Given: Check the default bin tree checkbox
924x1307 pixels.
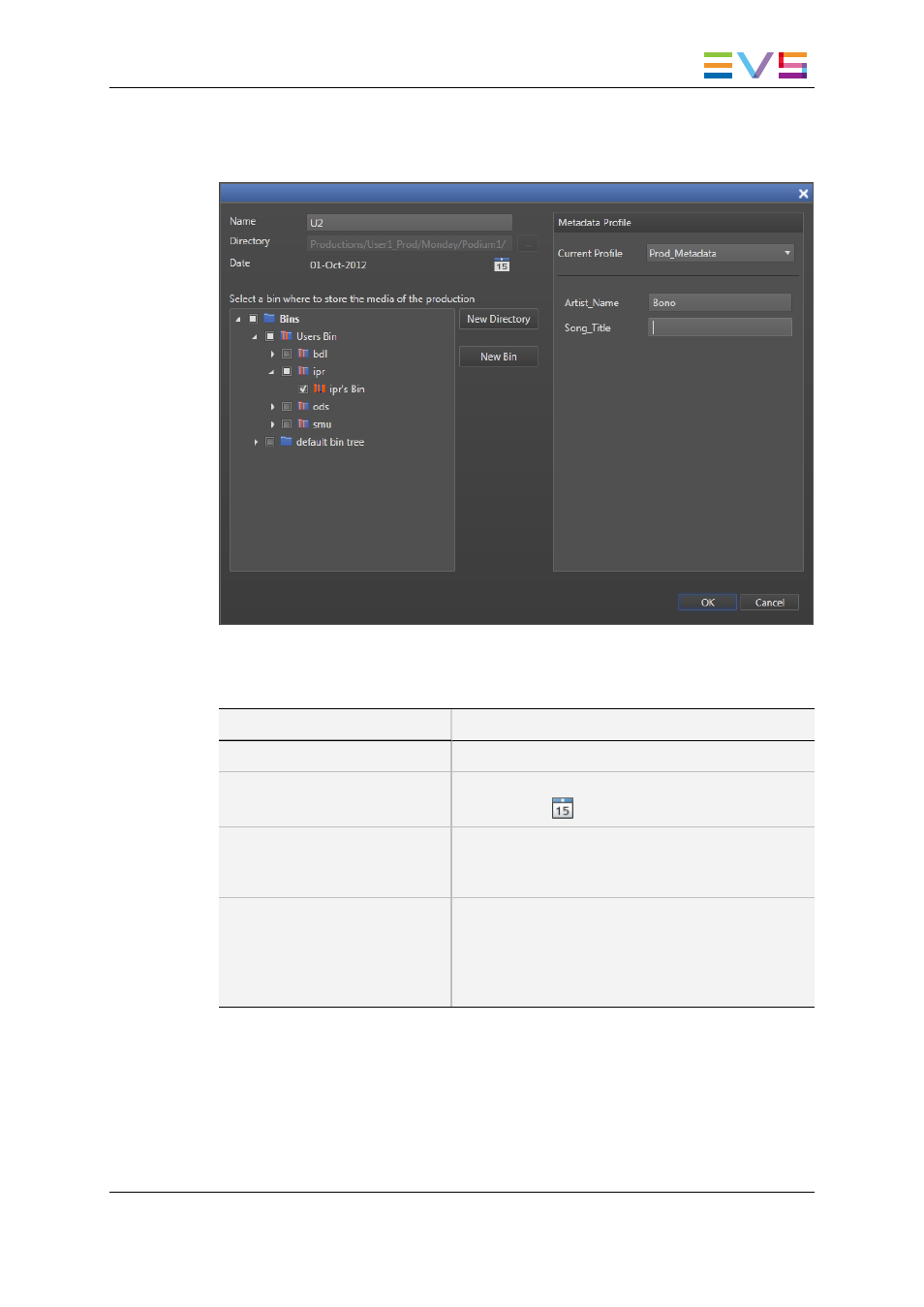Looking at the screenshot, I should (x=270, y=442).
